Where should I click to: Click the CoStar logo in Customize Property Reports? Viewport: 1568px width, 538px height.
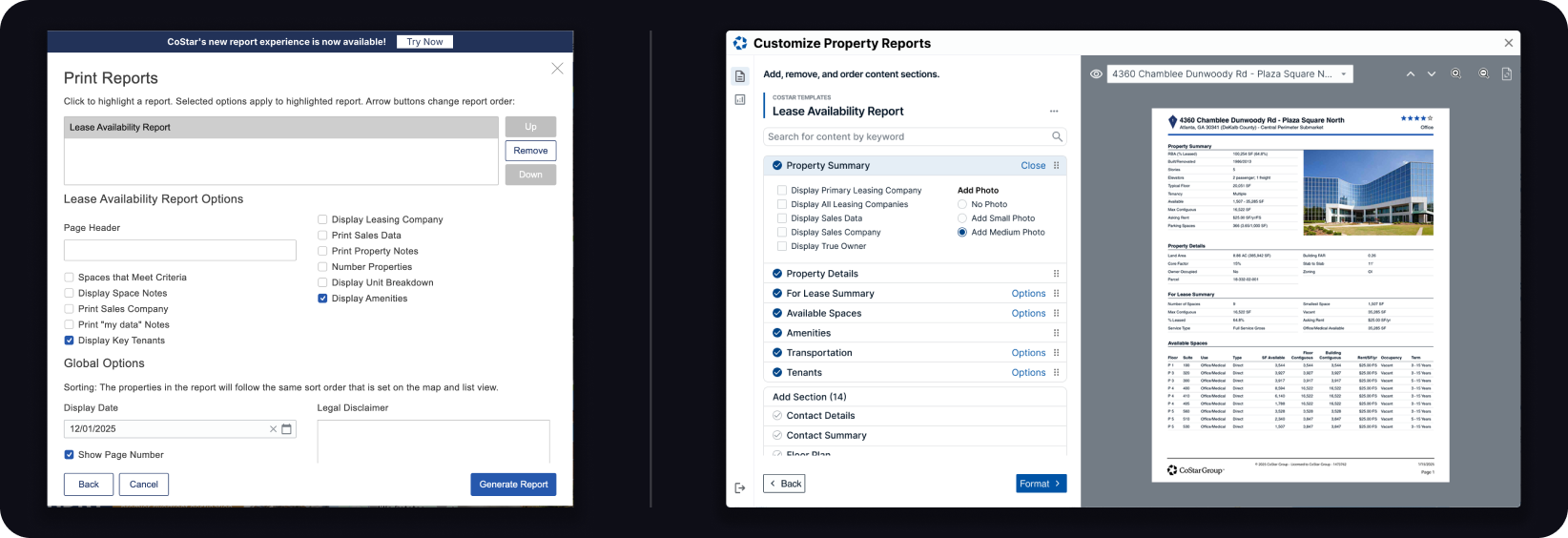[740, 43]
